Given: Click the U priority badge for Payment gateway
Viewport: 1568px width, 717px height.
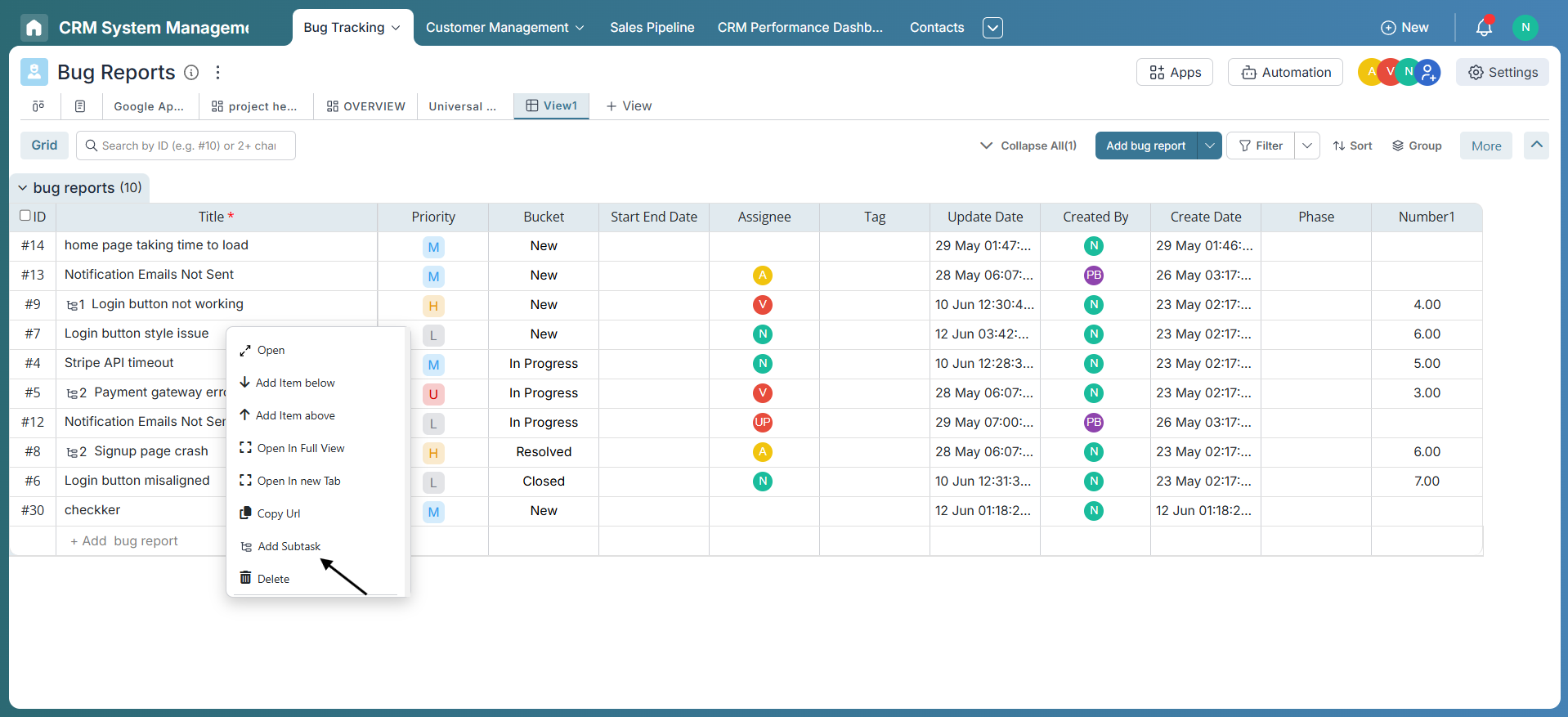Looking at the screenshot, I should pyautogui.click(x=433, y=394).
